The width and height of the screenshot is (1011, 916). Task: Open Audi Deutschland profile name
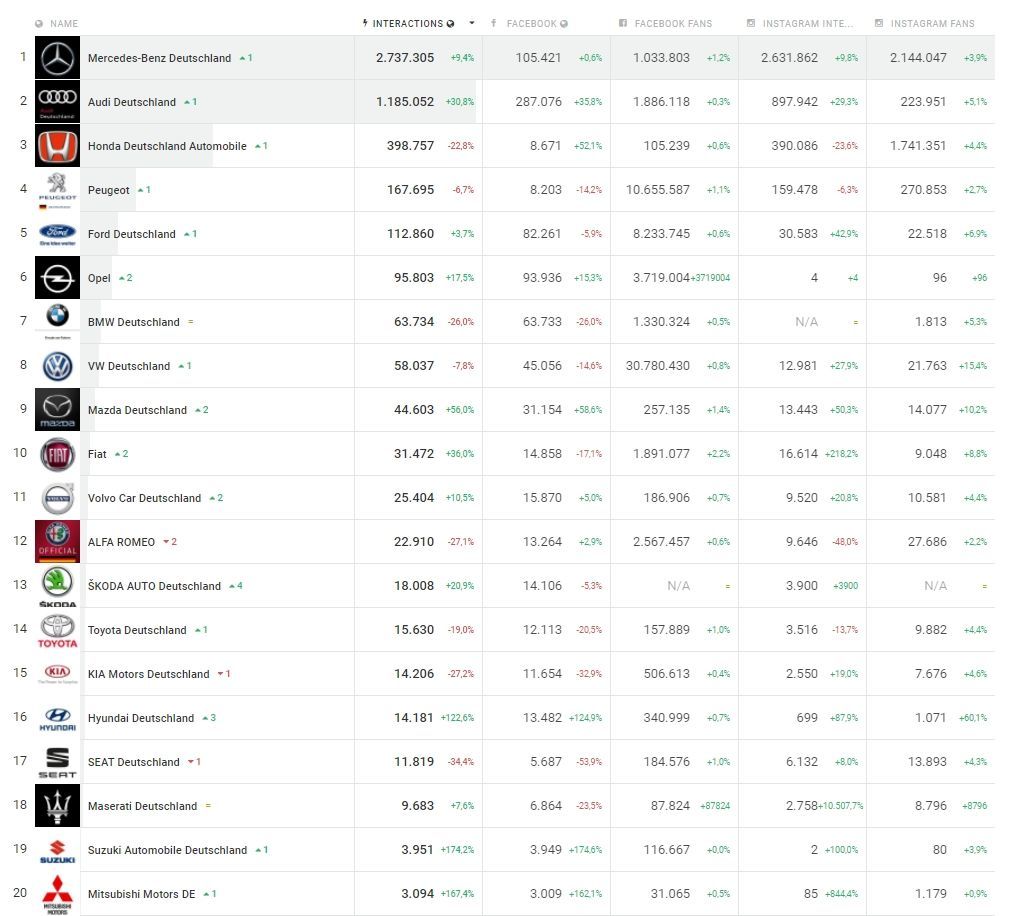(132, 102)
